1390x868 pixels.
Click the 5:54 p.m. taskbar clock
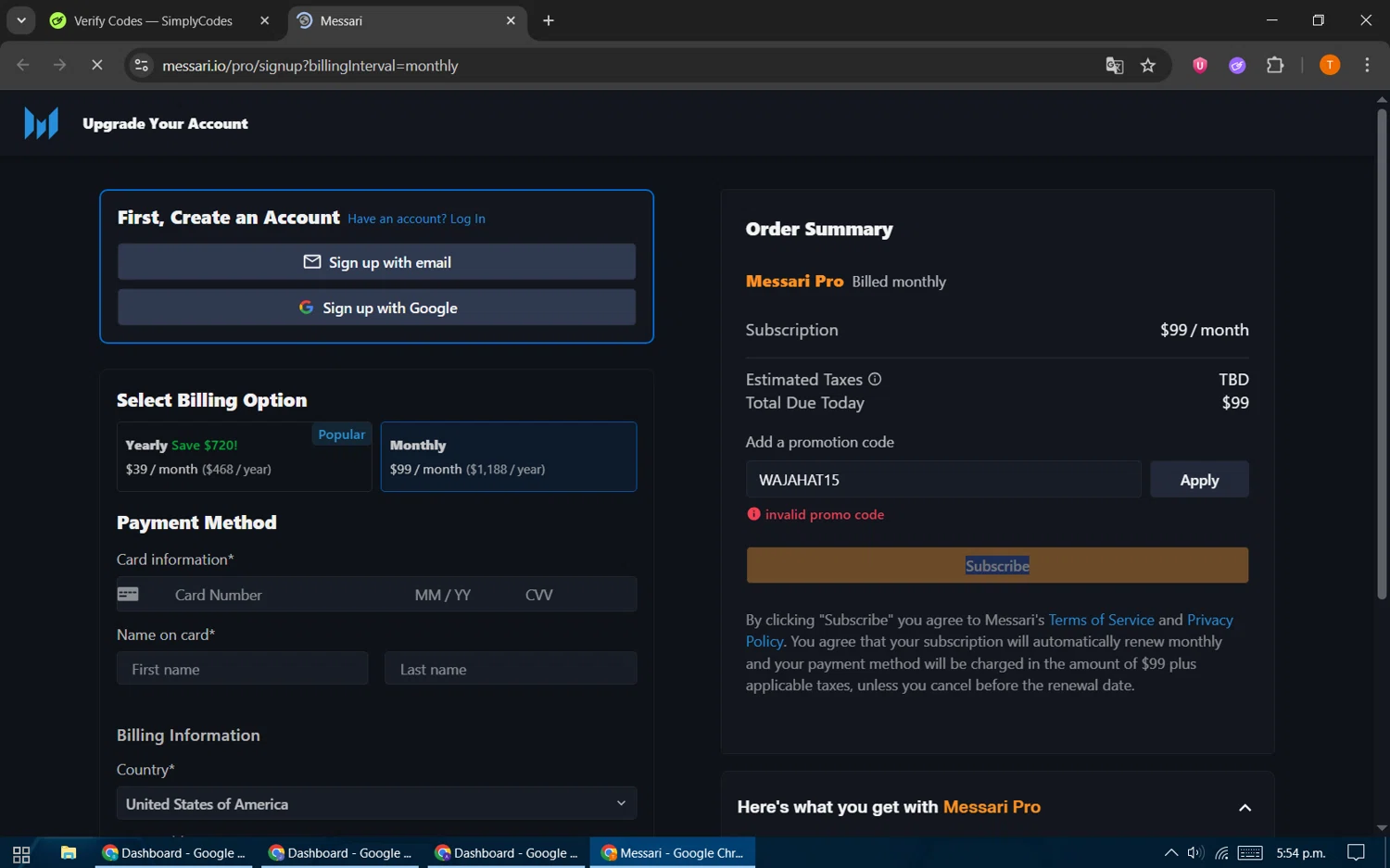tap(1301, 853)
